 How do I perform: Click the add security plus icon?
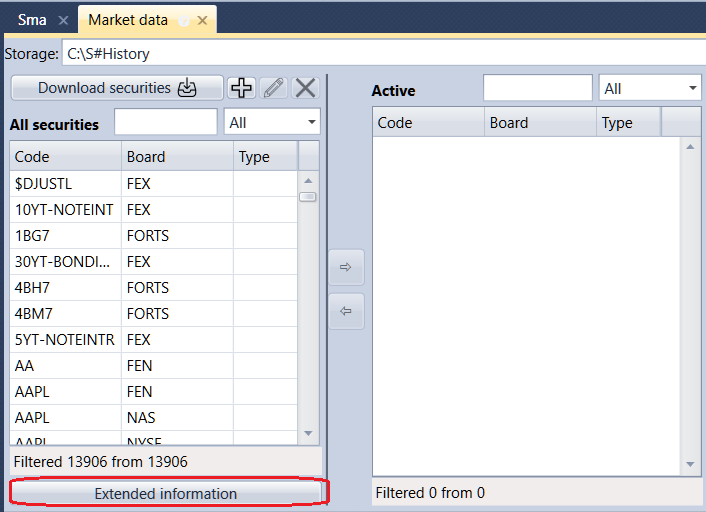point(242,88)
